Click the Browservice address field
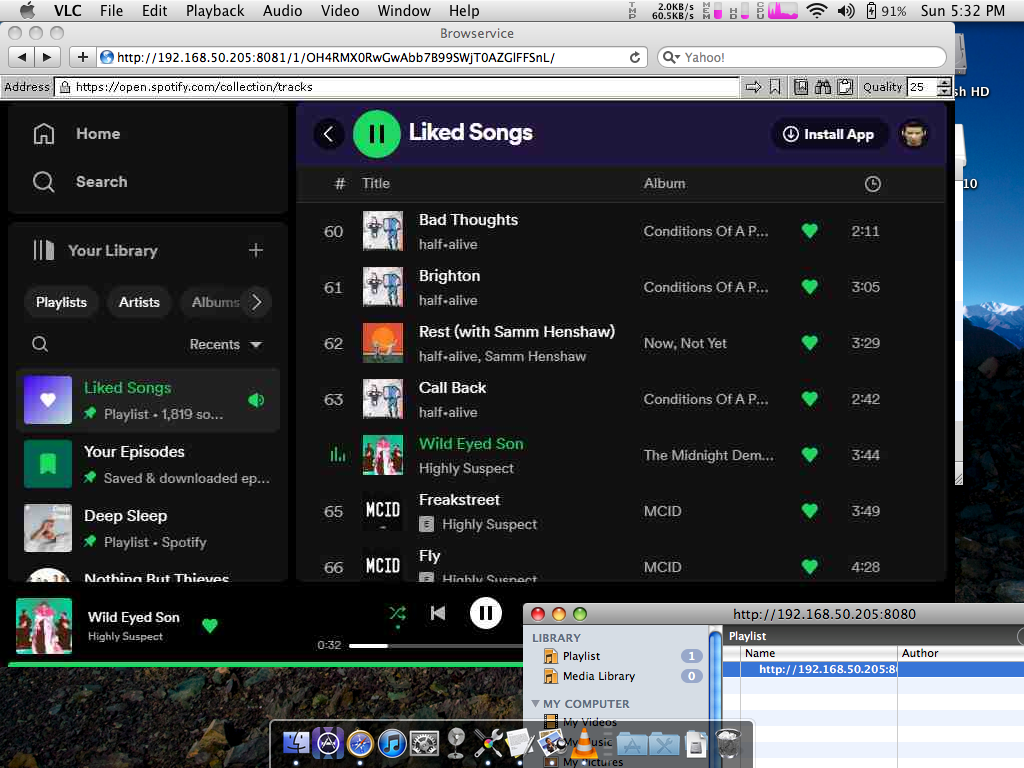1024x768 pixels. tap(398, 87)
